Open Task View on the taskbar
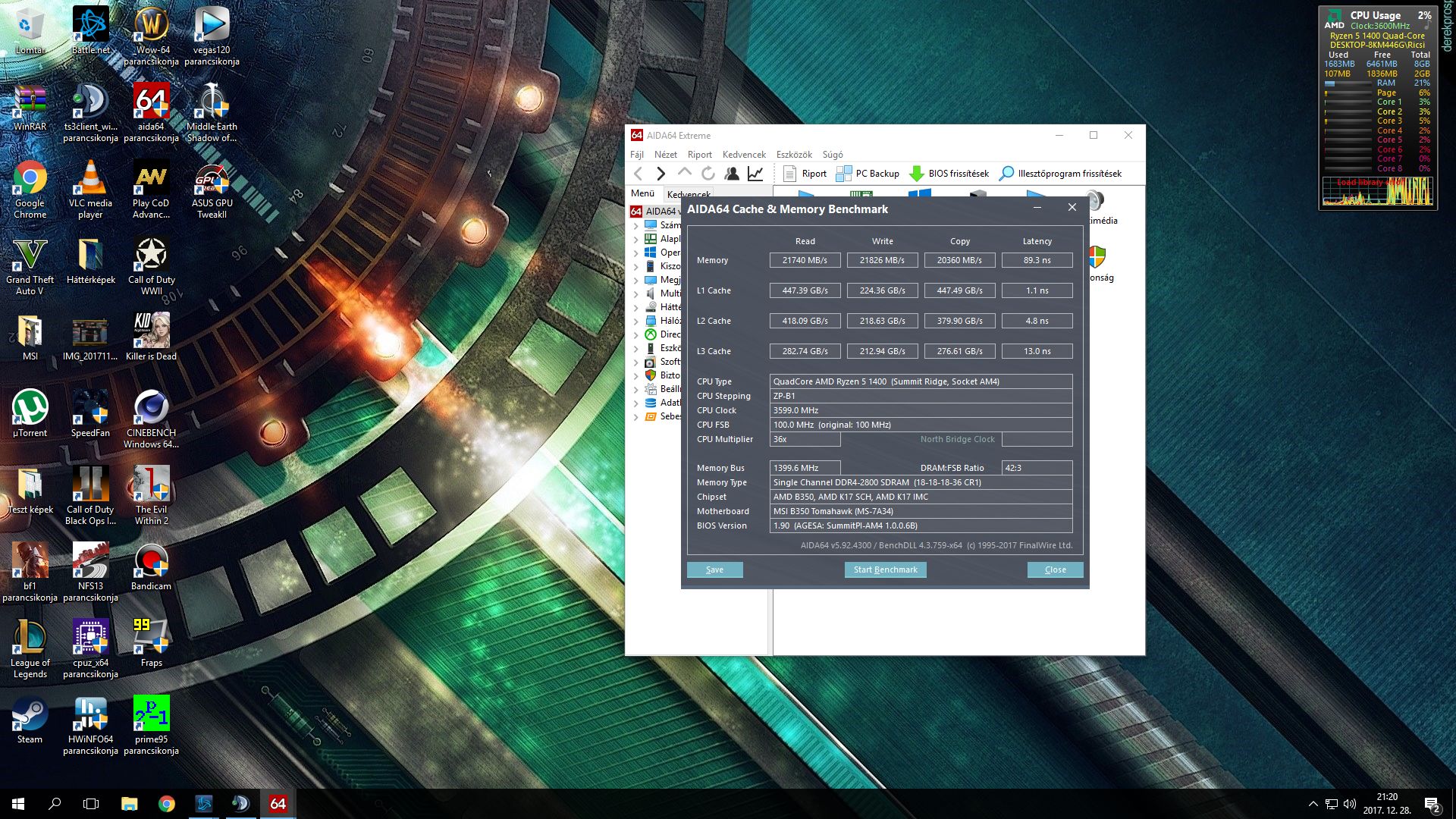 [x=91, y=804]
